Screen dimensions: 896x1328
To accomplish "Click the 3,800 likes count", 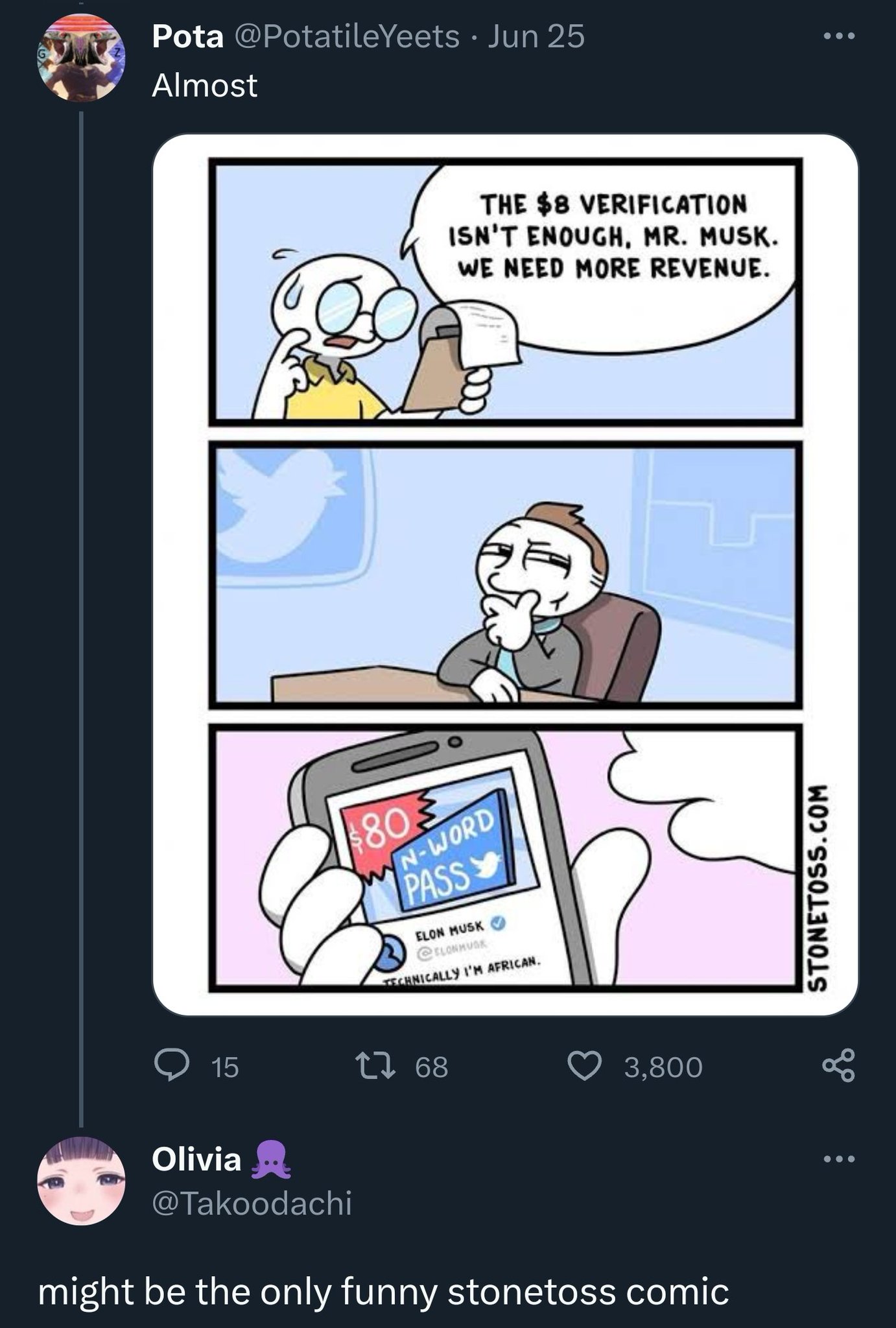I will coord(663,1067).
